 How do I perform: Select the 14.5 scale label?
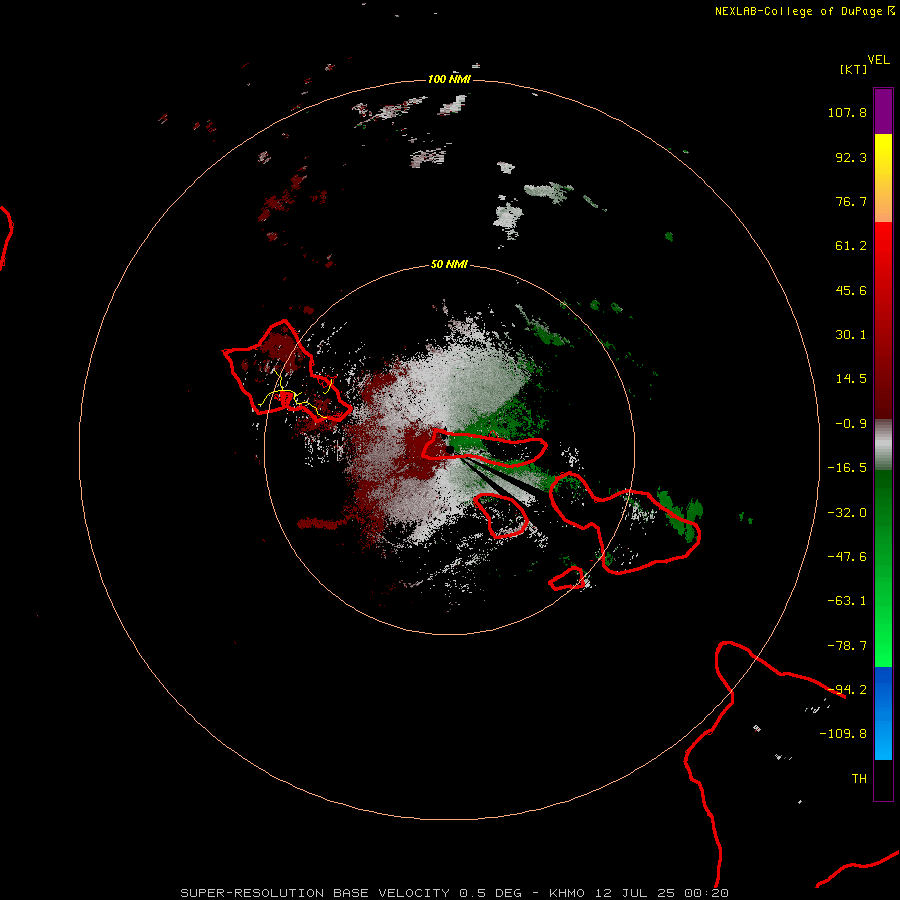[851, 379]
